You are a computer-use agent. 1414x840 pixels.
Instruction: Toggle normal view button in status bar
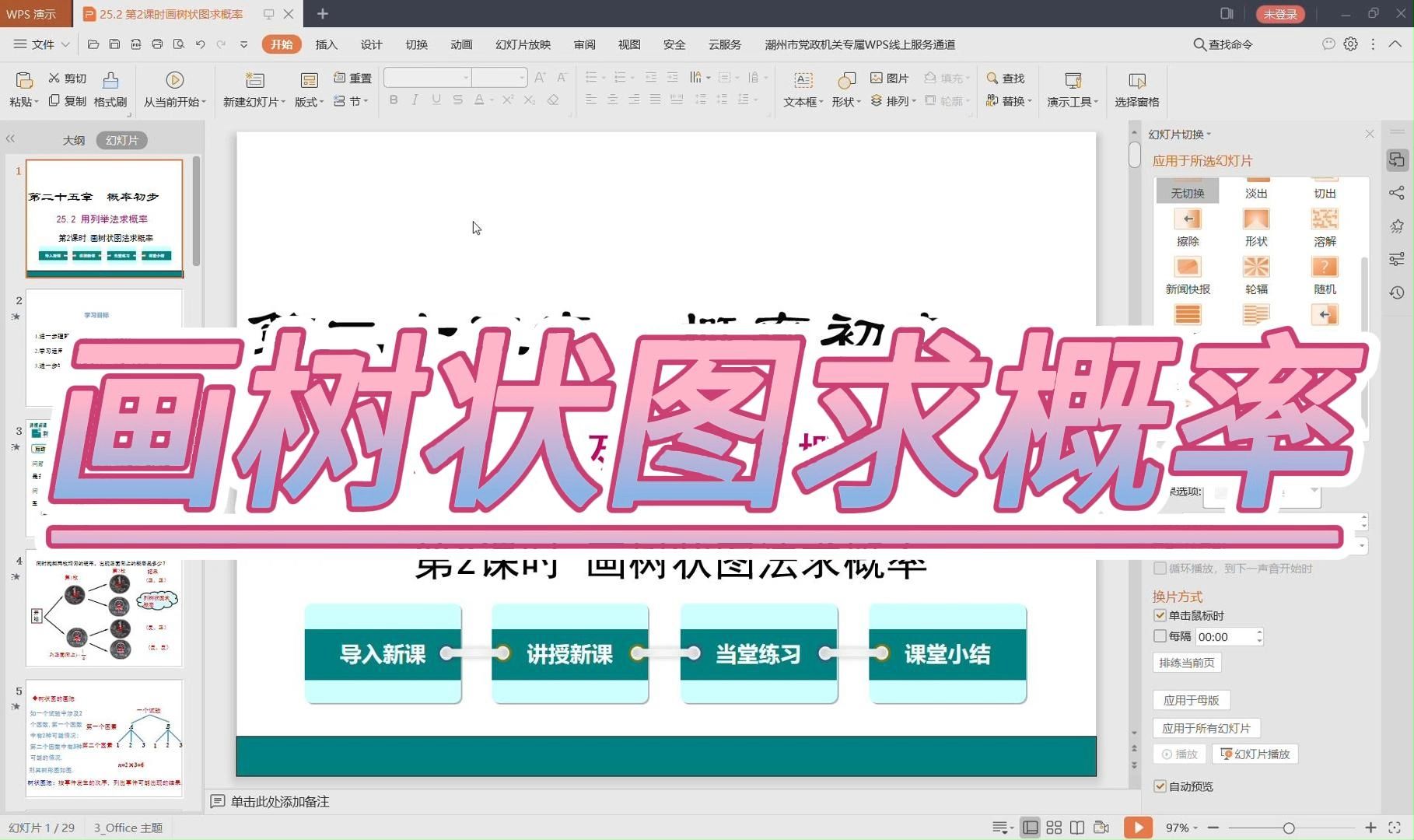coord(1030,828)
